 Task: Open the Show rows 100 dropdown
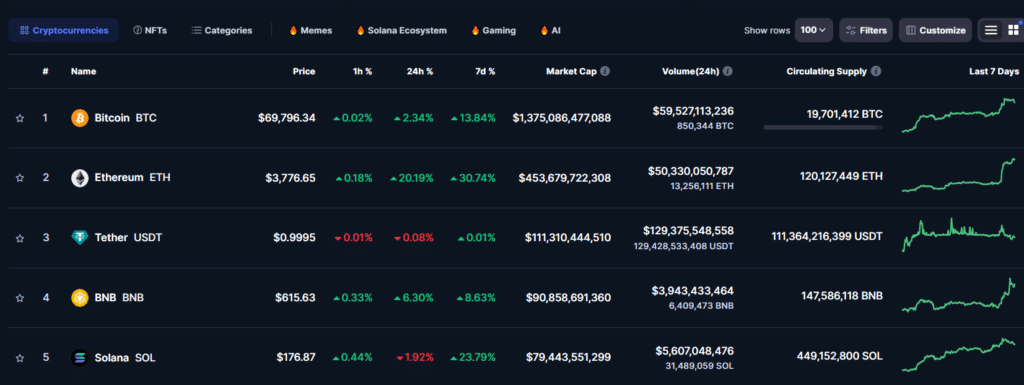tap(814, 30)
